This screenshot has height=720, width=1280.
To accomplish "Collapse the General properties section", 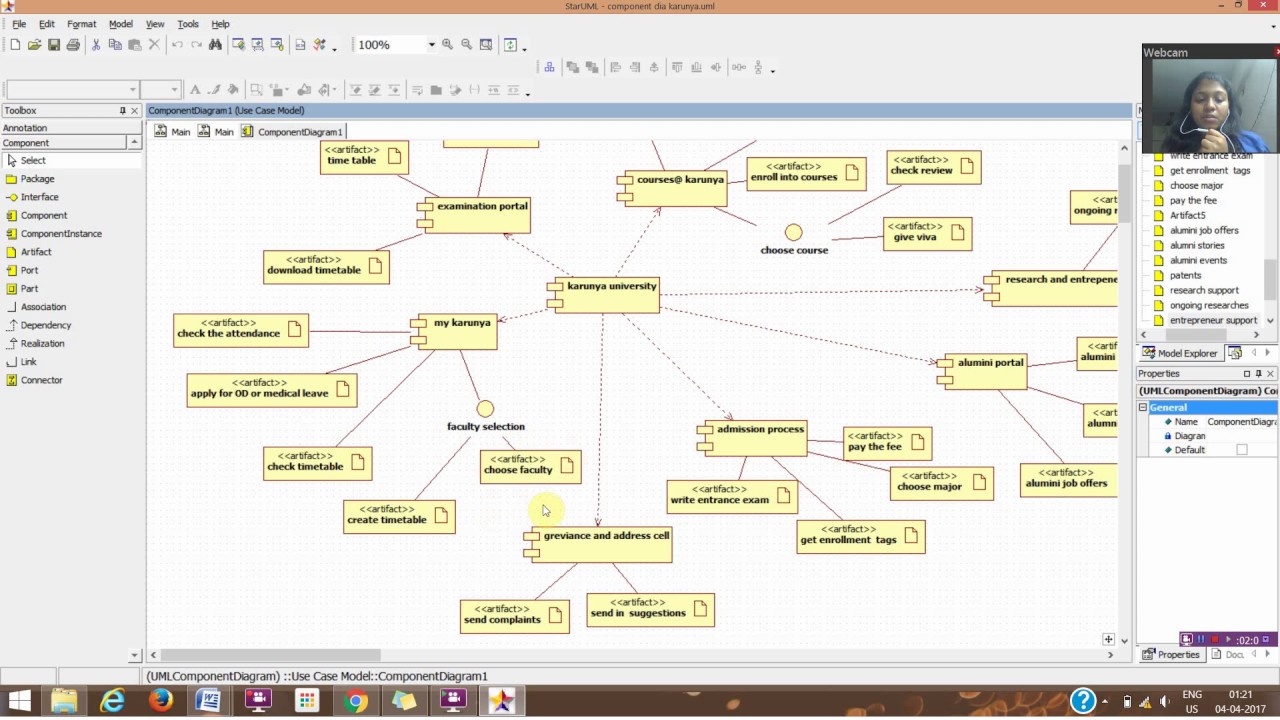I will [x=1143, y=407].
